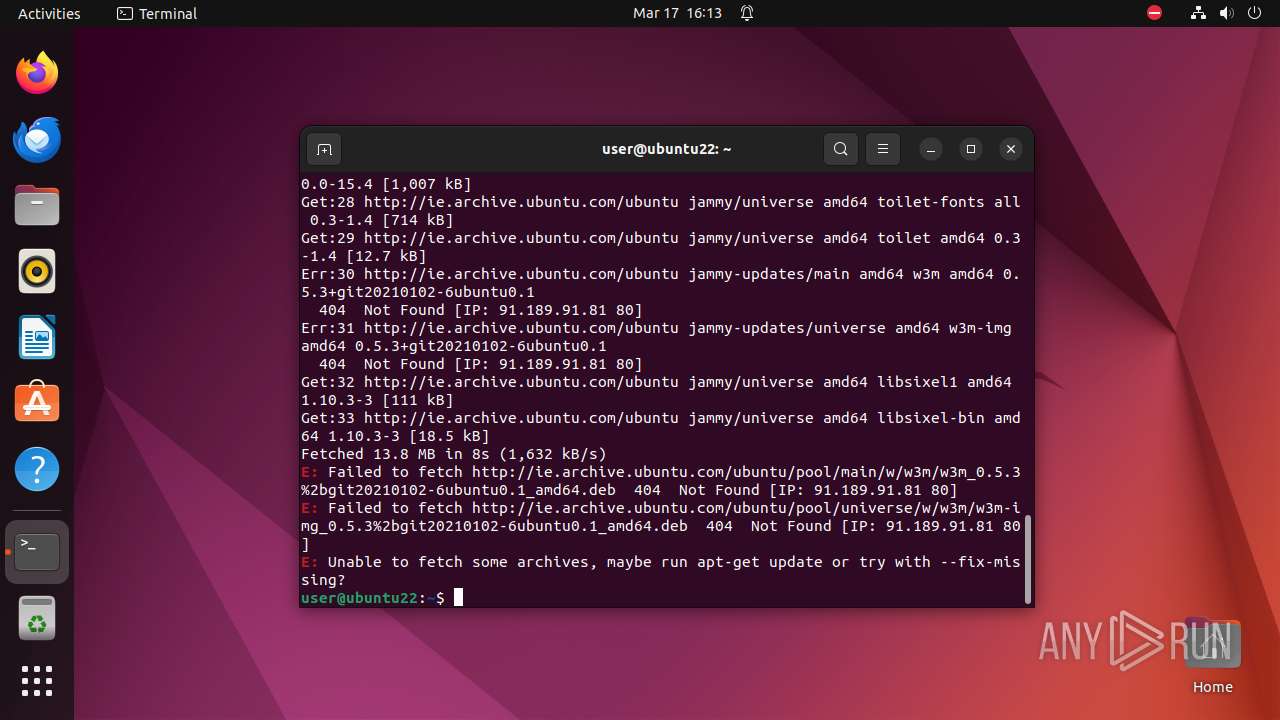Minimize the terminal window
The height and width of the screenshot is (720, 1280).
point(930,149)
